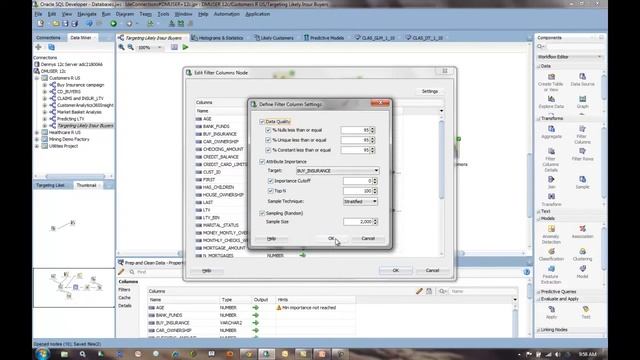Select the Join transform component
This screenshot has height=360, width=640.
(551, 182)
